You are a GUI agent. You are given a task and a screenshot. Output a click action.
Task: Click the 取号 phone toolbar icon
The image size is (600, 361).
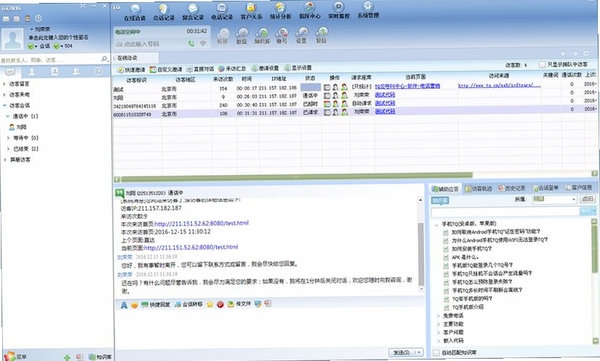click(x=282, y=36)
